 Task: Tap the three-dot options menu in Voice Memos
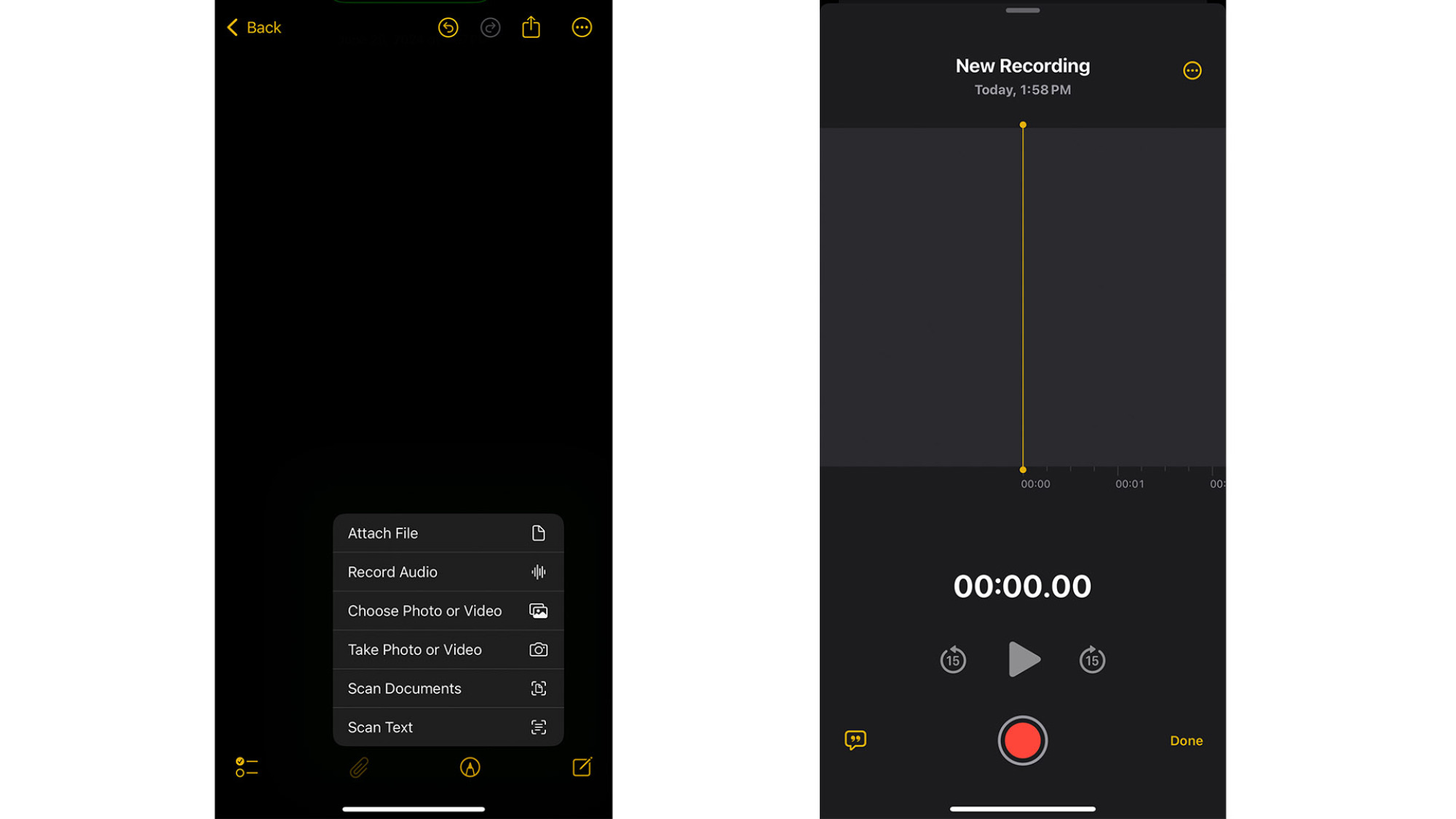tap(1191, 70)
